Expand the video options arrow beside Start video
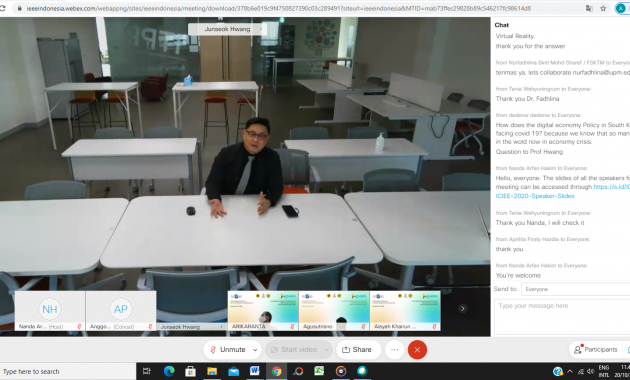 pyautogui.click(x=327, y=350)
